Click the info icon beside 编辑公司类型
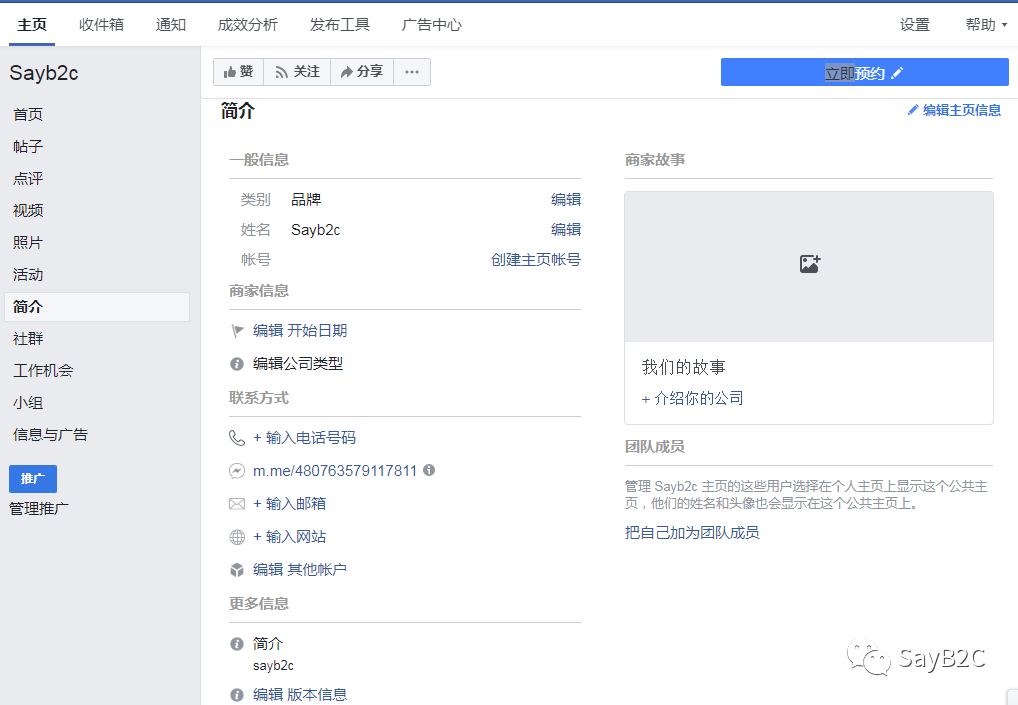Screen dimensions: 1018x705 [237, 364]
